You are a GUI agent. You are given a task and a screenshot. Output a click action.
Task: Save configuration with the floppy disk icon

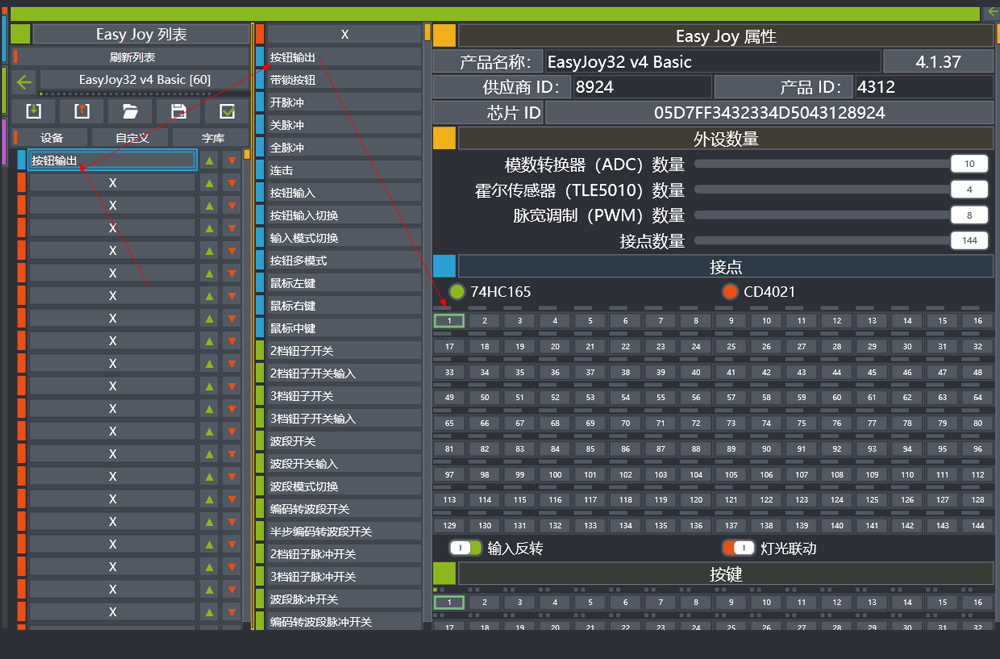179,111
